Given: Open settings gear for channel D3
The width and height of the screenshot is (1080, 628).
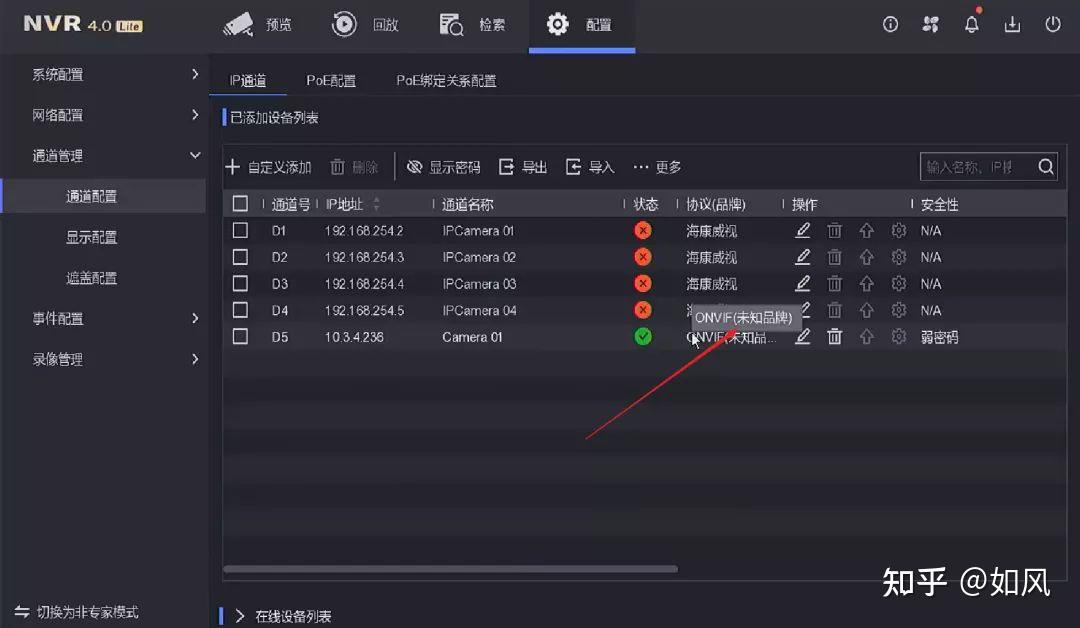Looking at the screenshot, I should [x=898, y=283].
